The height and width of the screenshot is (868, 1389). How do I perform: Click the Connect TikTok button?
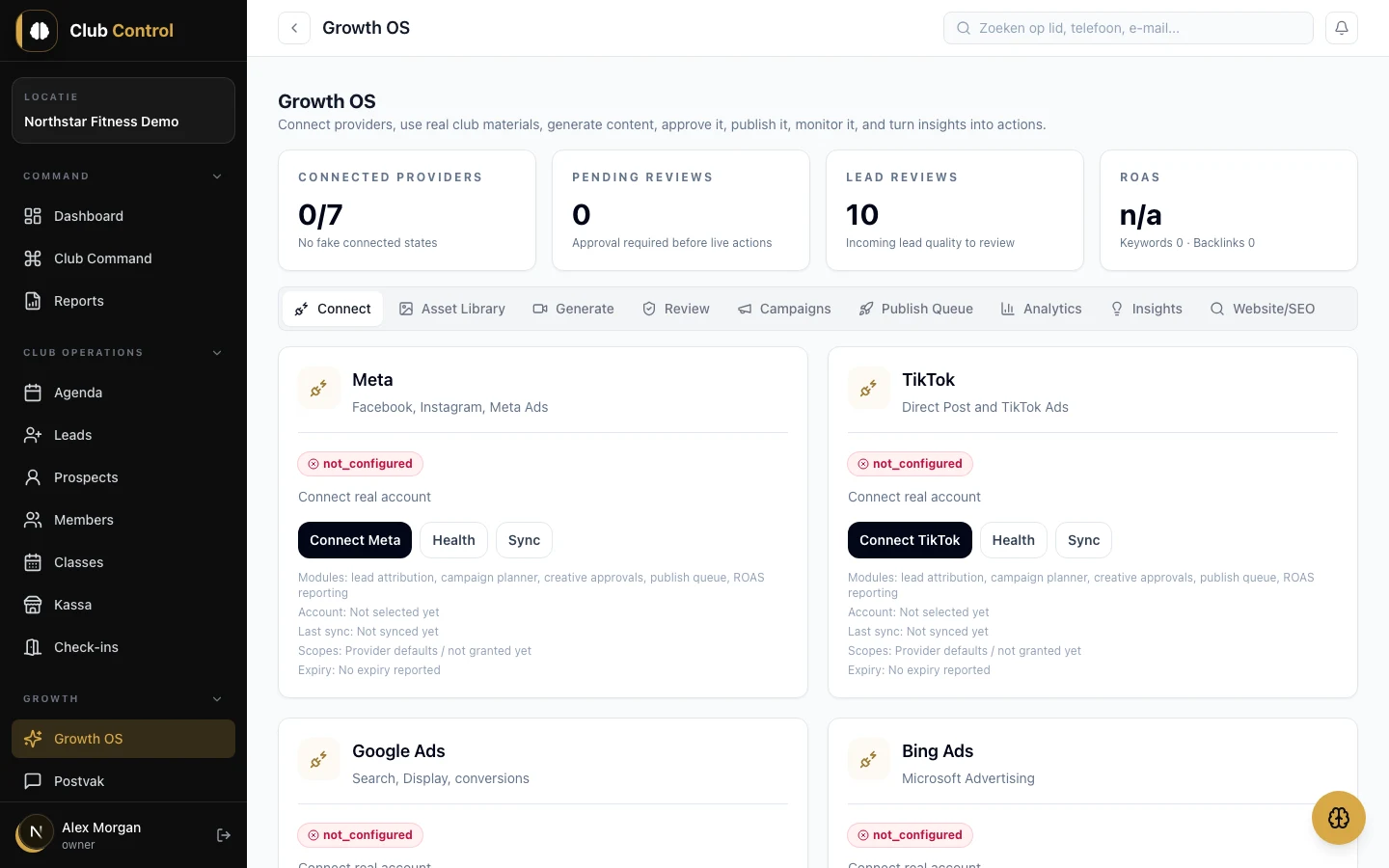[910, 540]
